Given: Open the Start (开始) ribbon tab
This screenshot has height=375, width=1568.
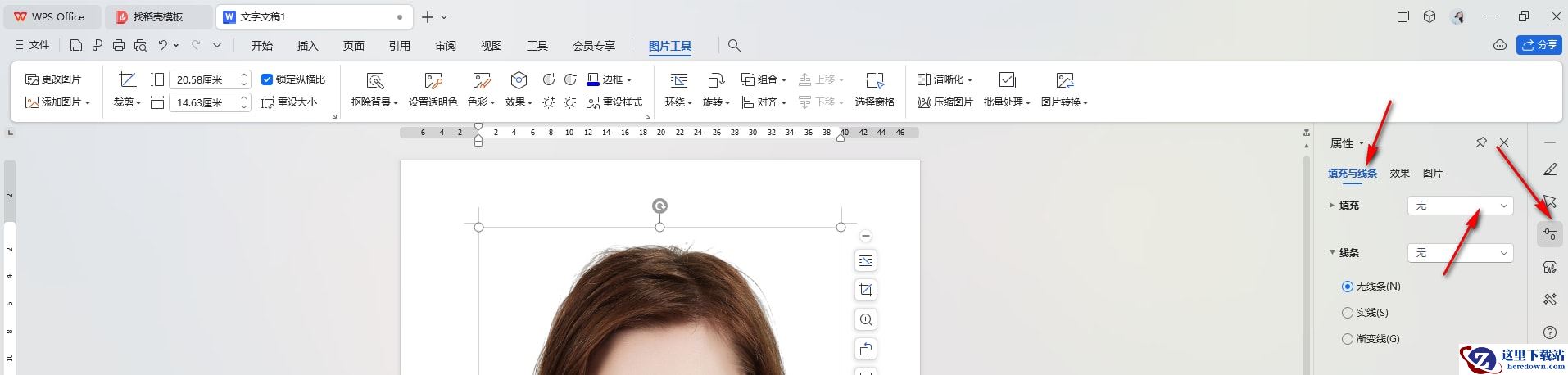Looking at the screenshot, I should pos(261,46).
